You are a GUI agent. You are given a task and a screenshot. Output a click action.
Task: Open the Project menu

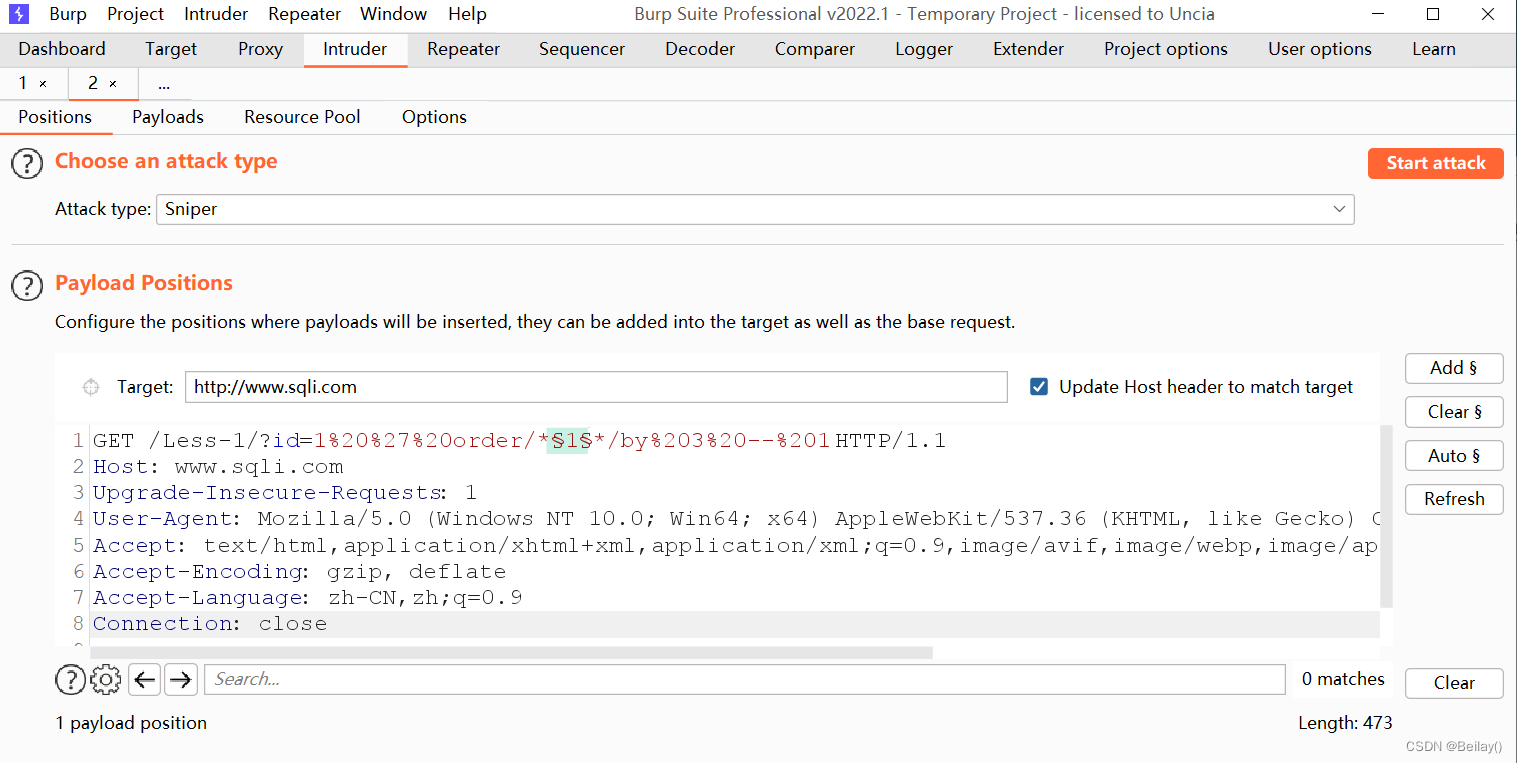tap(135, 14)
